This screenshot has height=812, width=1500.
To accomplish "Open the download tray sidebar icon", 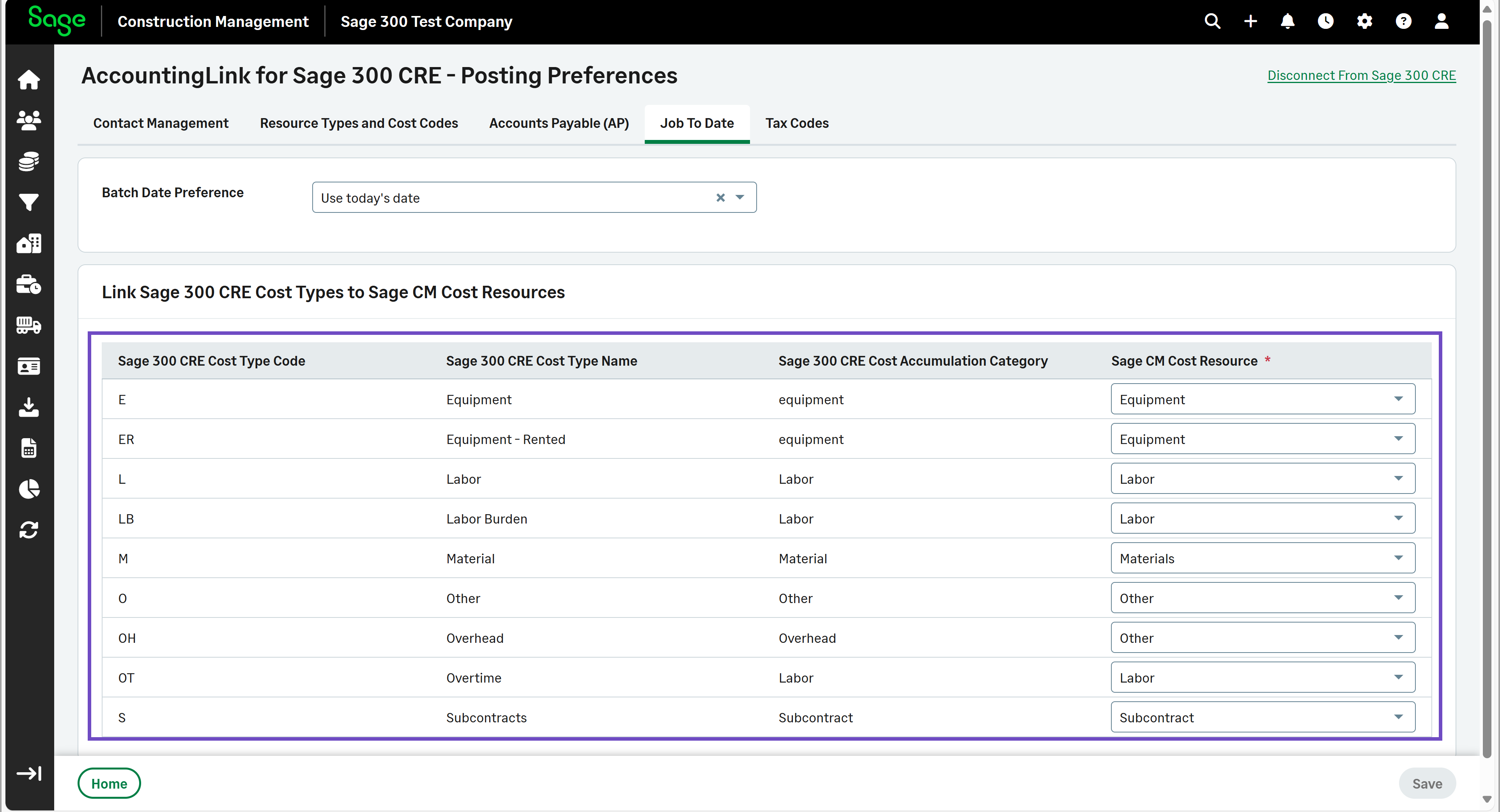I will tap(28, 407).
